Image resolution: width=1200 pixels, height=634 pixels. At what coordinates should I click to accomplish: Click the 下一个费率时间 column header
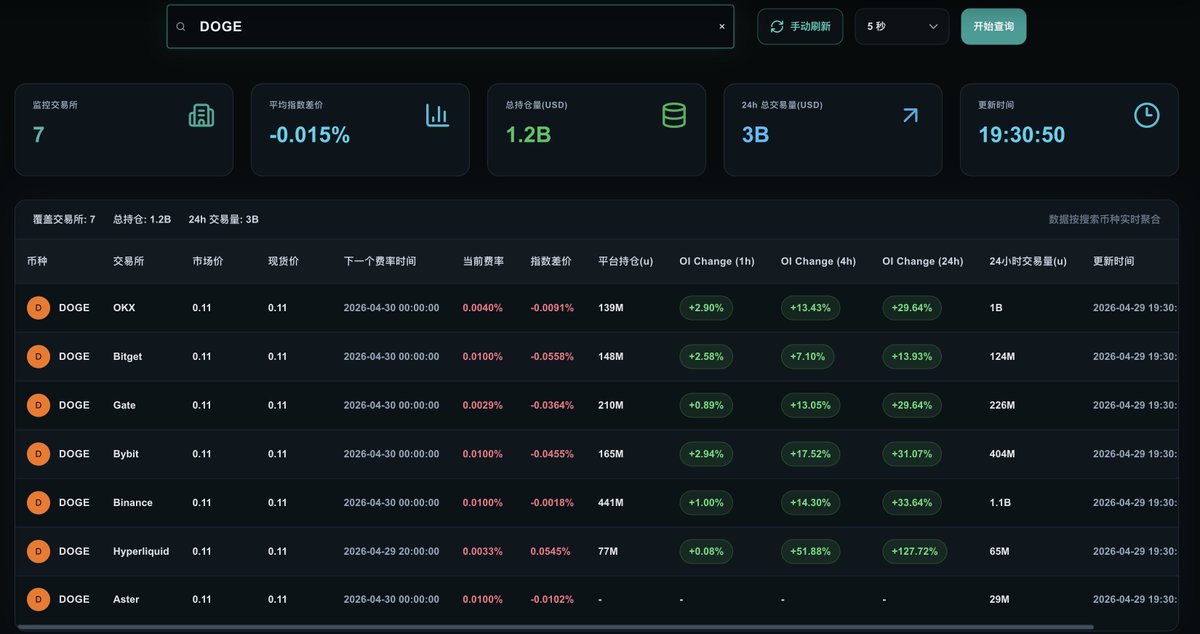[x=380, y=261]
